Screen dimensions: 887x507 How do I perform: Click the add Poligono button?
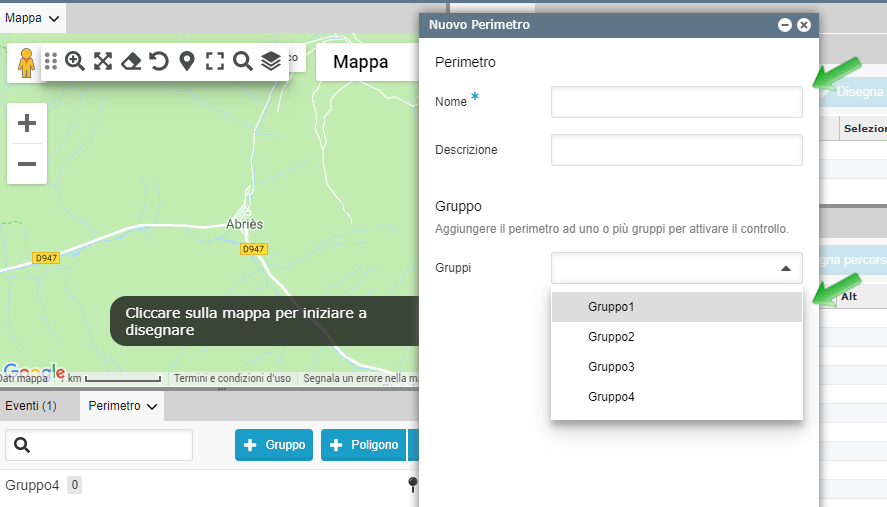click(x=364, y=445)
